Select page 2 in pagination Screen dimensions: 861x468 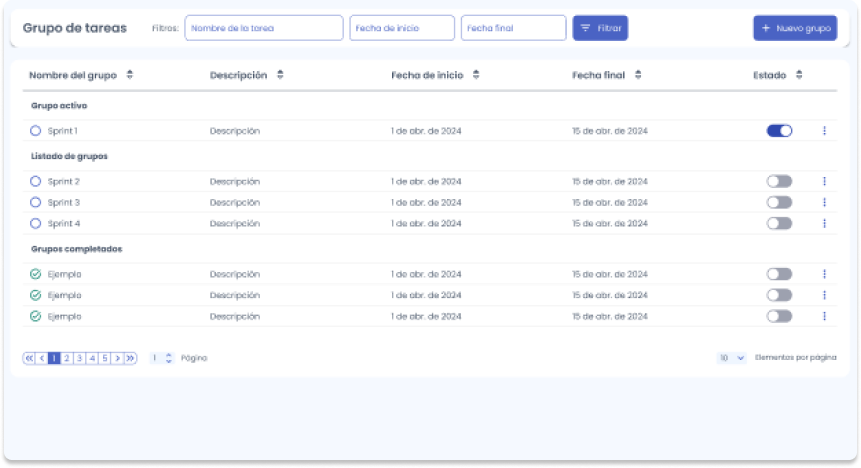[66, 358]
